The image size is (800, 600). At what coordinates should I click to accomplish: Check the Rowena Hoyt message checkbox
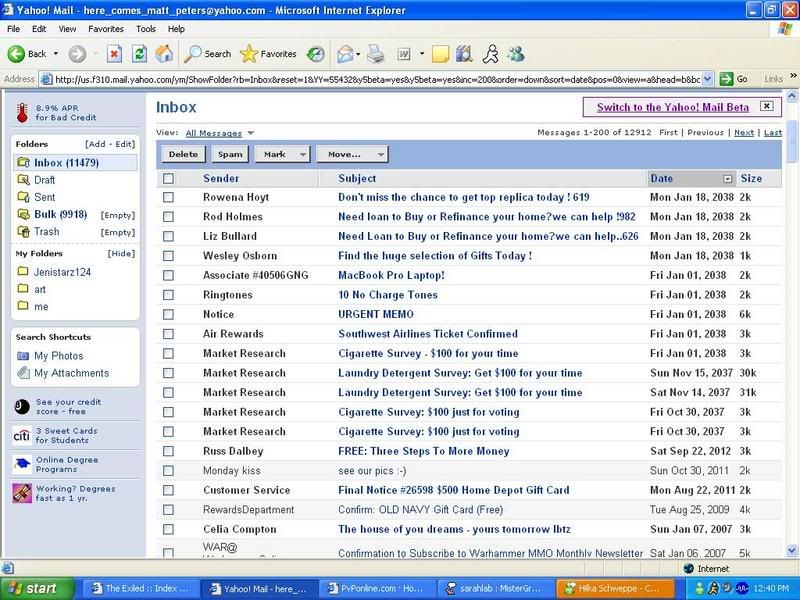coord(168,197)
